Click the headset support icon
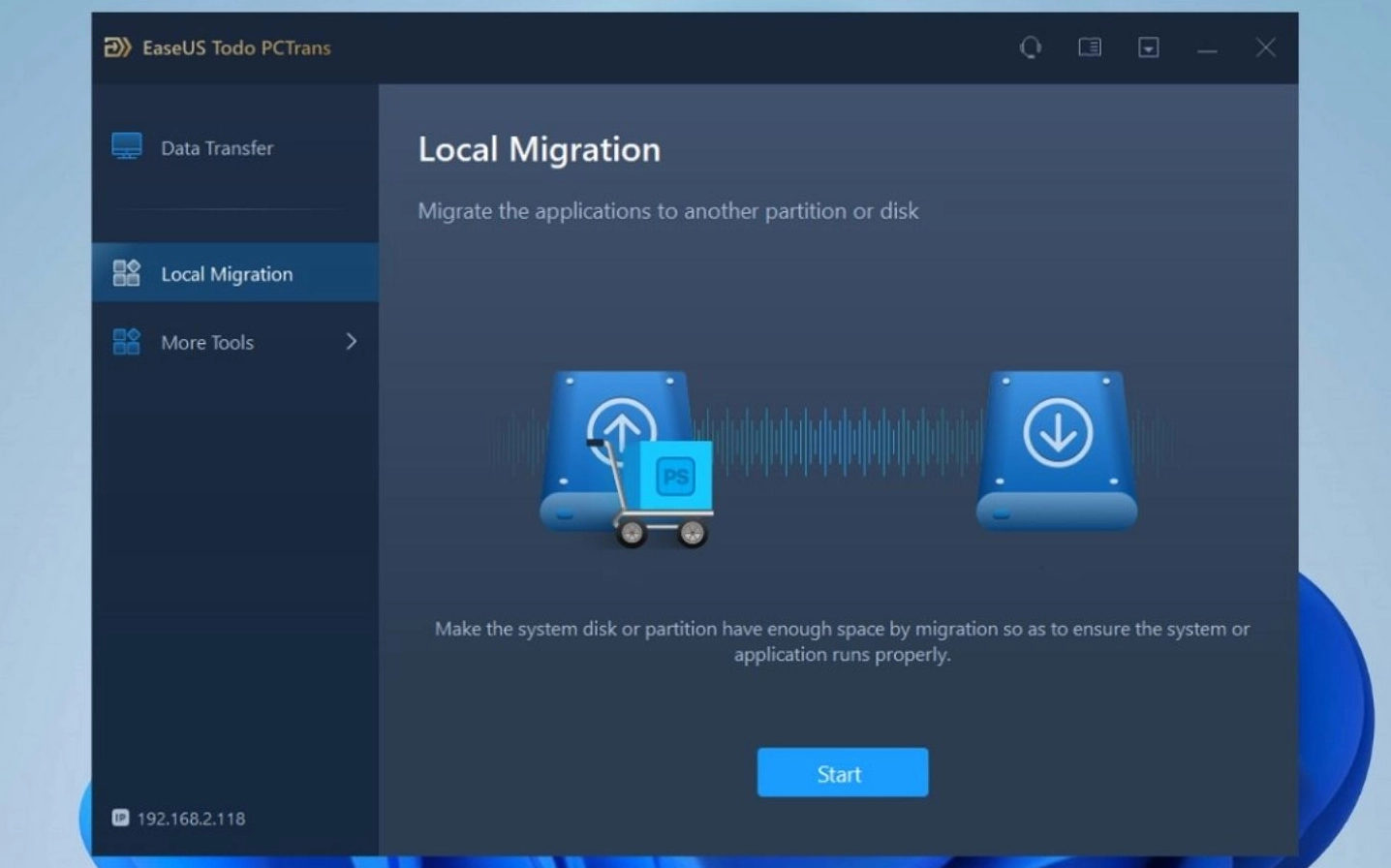This screenshot has height=868, width=1391. [1030, 46]
